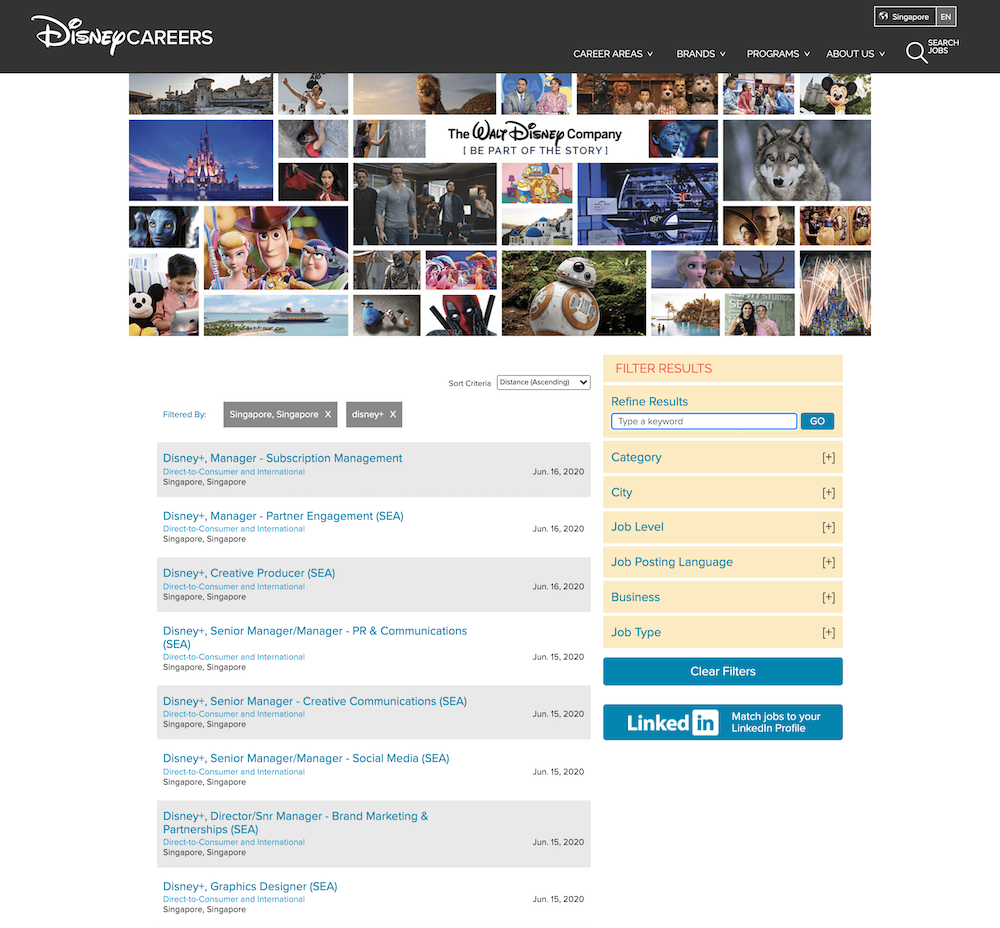Click the Search Jobs magnifying glass icon

[x=917, y=52]
